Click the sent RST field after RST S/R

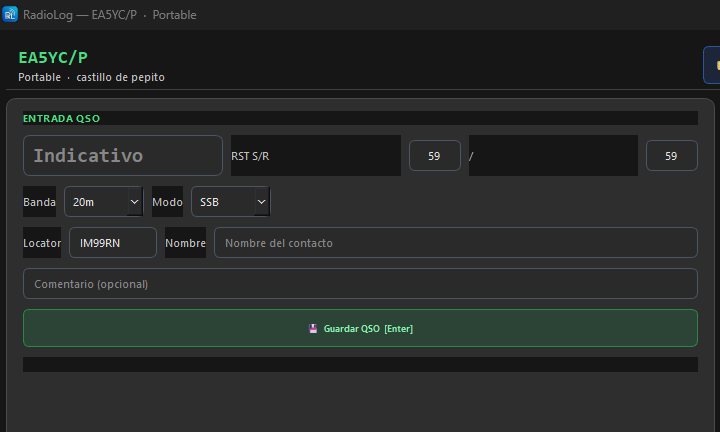[x=434, y=156]
